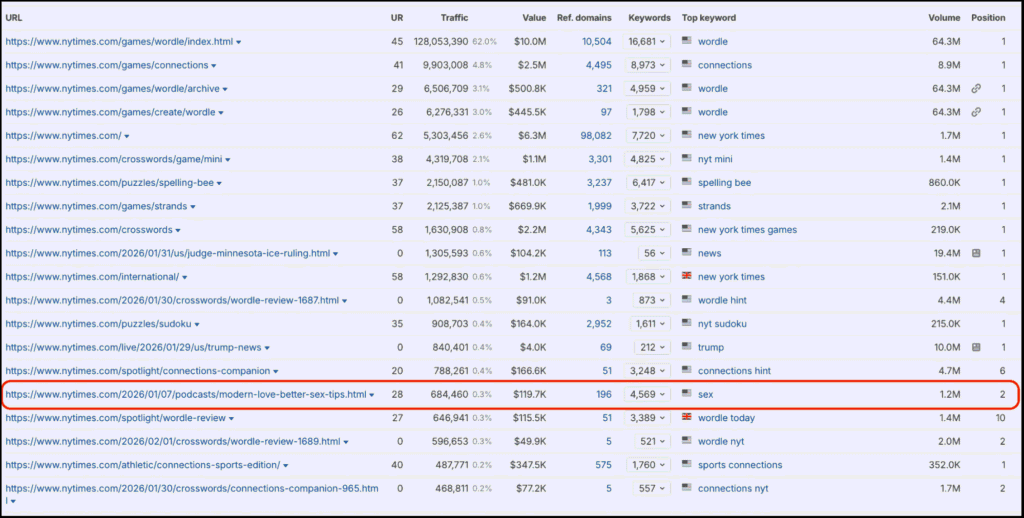Open referring domains count 196

pos(604,395)
